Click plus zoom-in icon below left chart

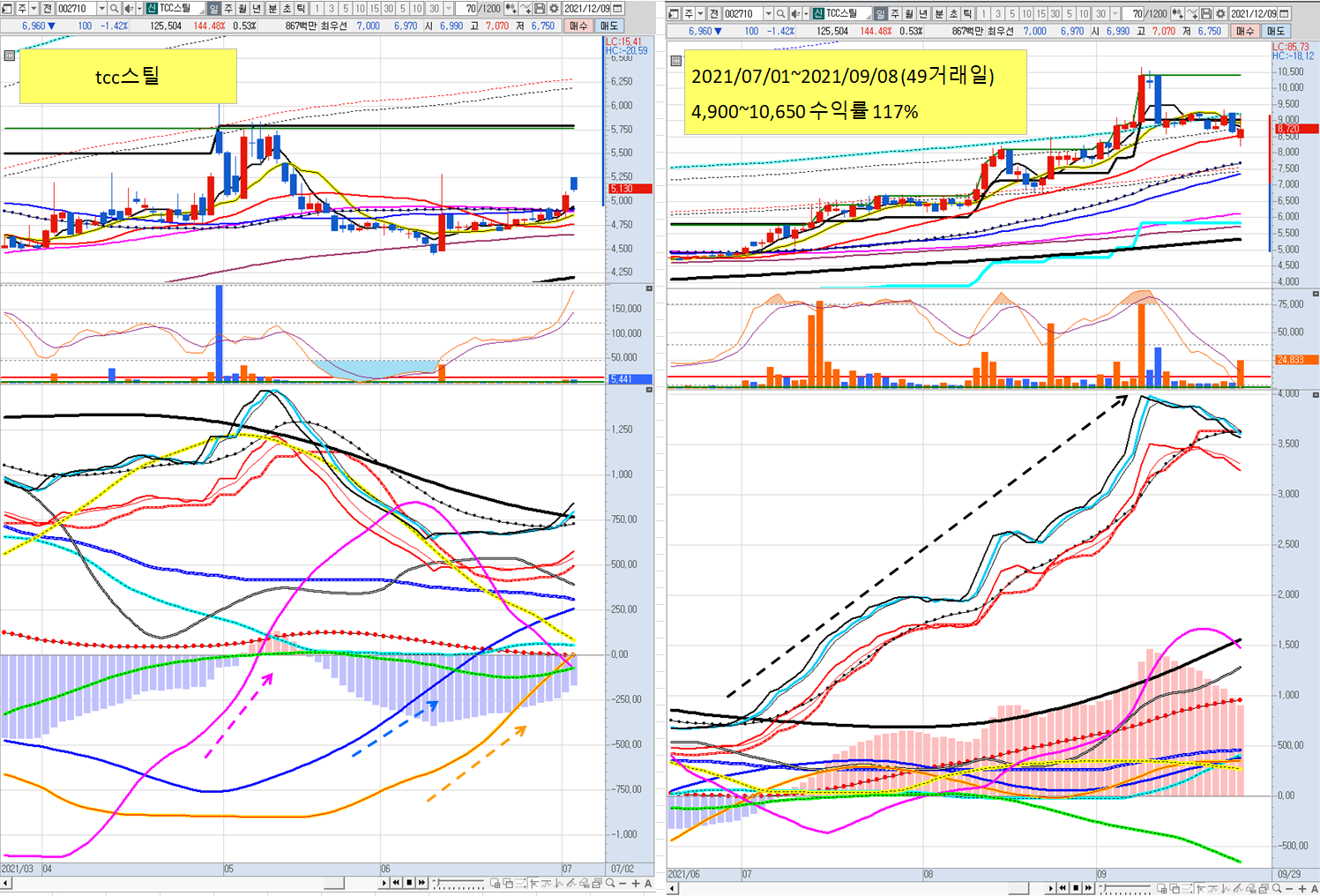(x=635, y=884)
